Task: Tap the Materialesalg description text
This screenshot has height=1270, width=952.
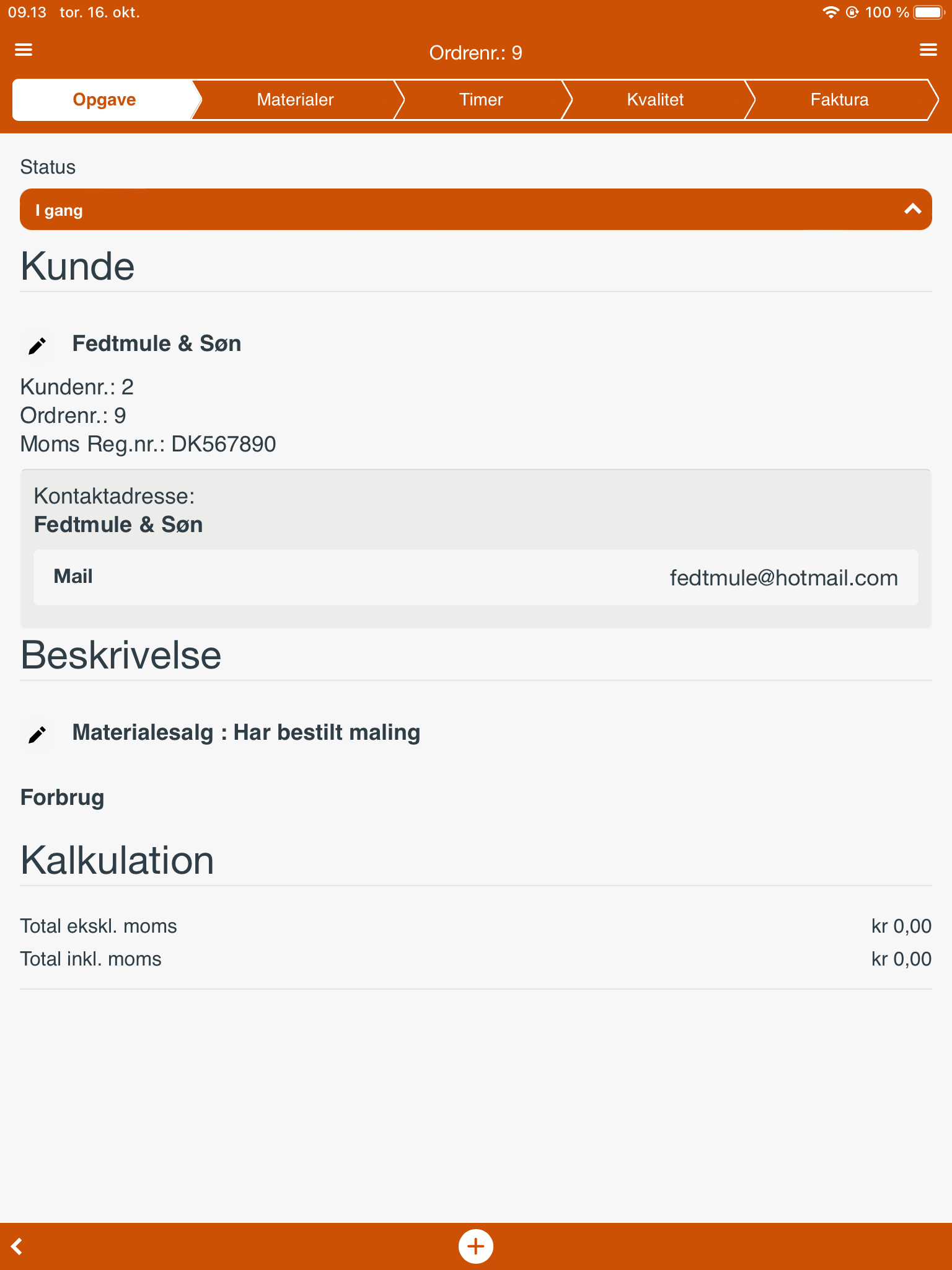Action: point(246,732)
